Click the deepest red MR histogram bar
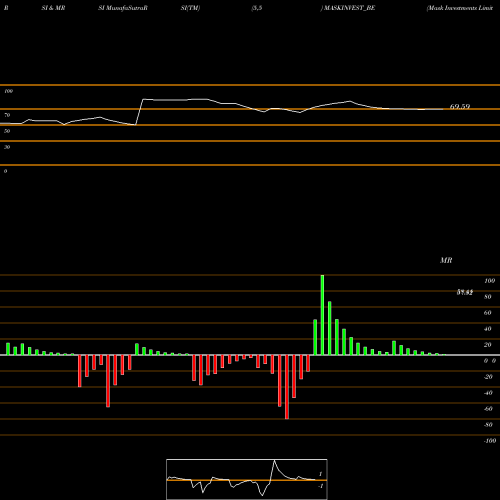The image size is (500, 500). [x=287, y=387]
